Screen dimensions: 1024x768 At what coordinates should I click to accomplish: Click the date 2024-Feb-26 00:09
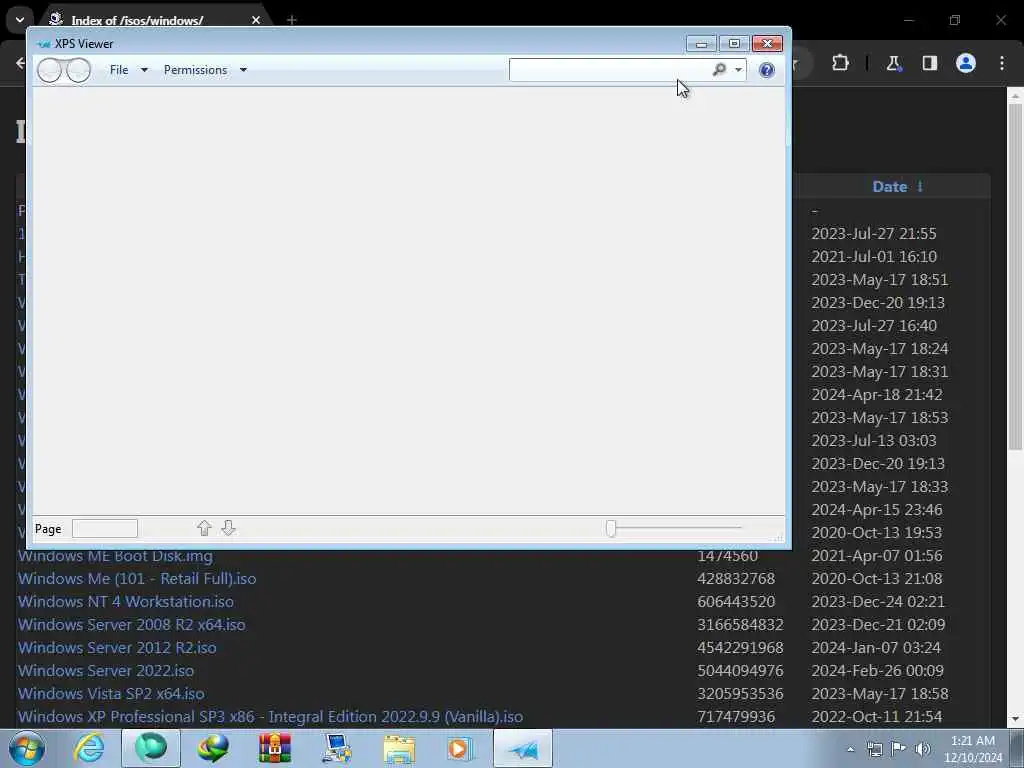pos(877,671)
